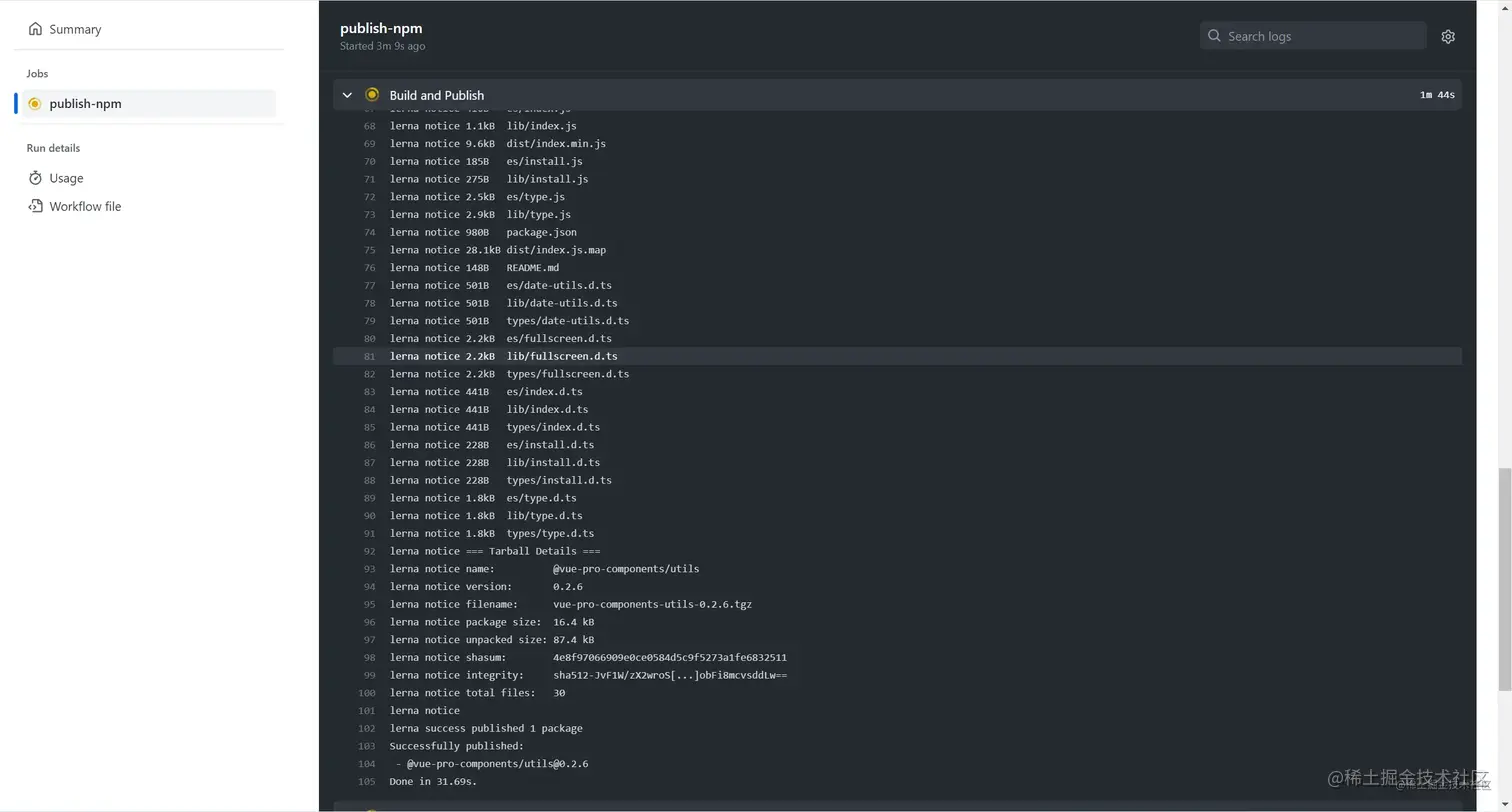This screenshot has height=812, width=1512.
Task: Click line number 98 shasum entry
Action: pos(369,657)
